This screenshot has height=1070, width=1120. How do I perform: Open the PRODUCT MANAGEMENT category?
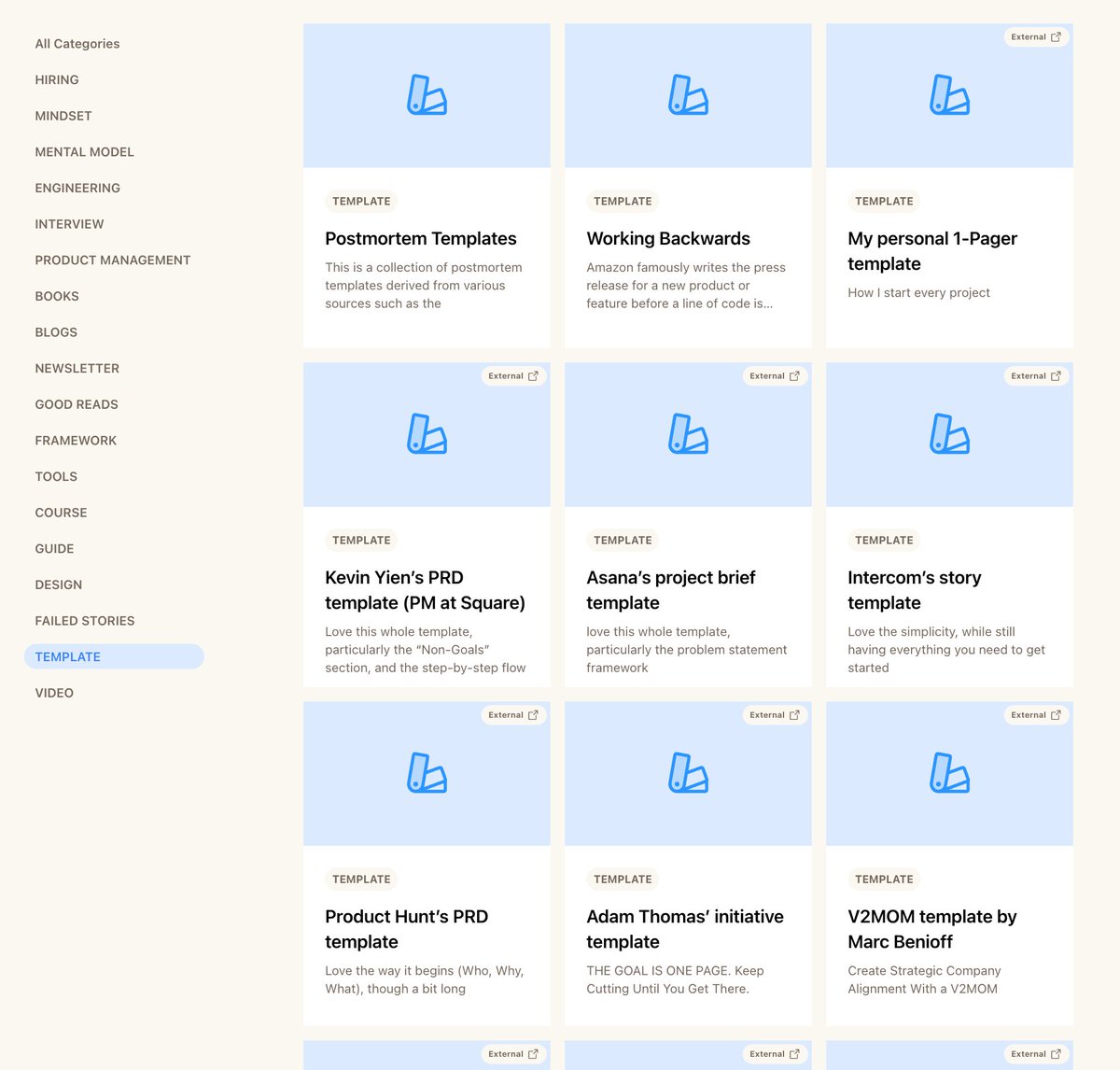tap(113, 260)
